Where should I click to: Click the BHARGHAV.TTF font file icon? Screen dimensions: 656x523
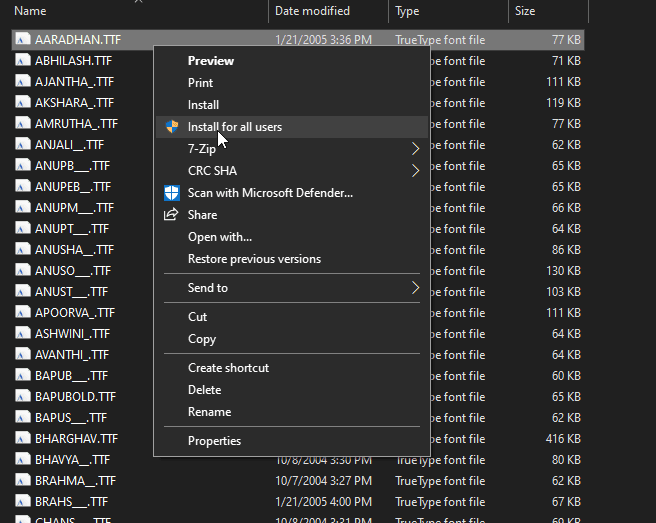pyautogui.click(x=22, y=439)
